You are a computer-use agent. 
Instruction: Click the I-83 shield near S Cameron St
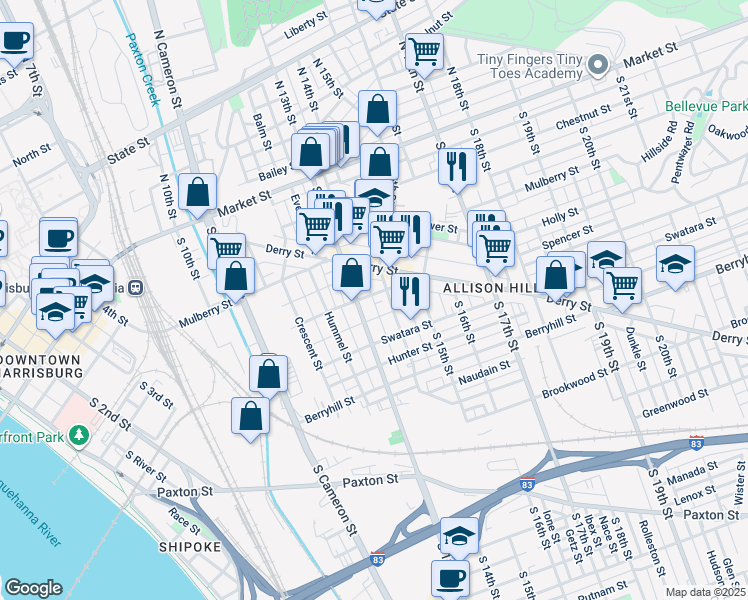coord(377,559)
